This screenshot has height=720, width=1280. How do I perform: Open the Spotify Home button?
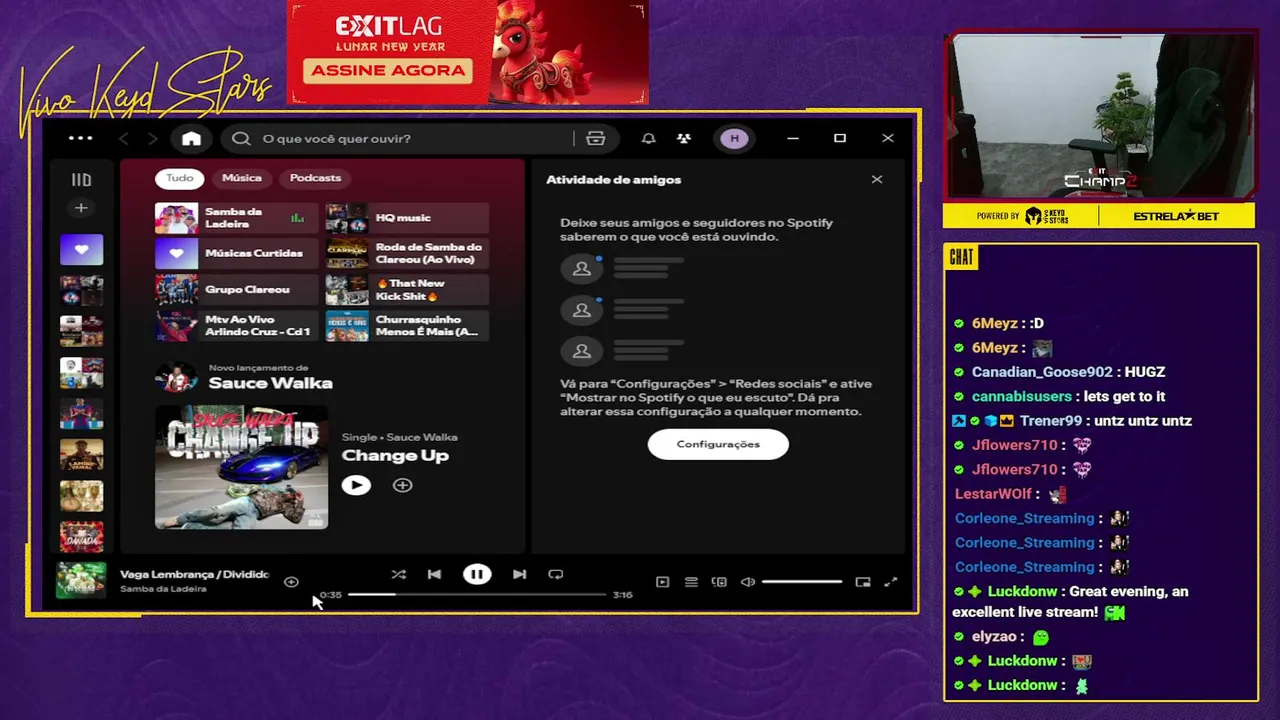point(191,139)
